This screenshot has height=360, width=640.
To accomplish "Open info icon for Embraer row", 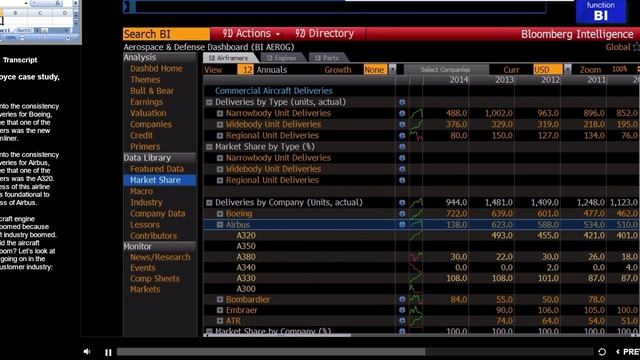I will [x=402, y=310].
